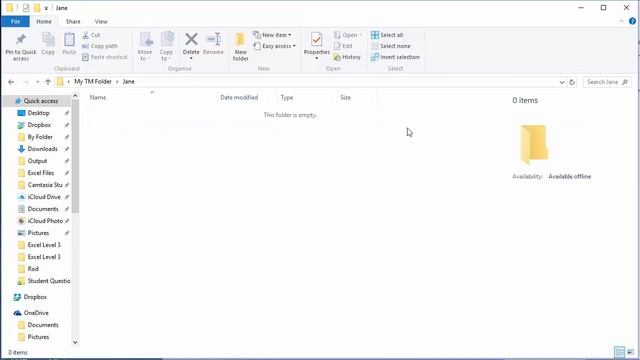The image size is (640, 360).
Task: Open iCloud Photos in navigation pane
Action: pos(45,221)
